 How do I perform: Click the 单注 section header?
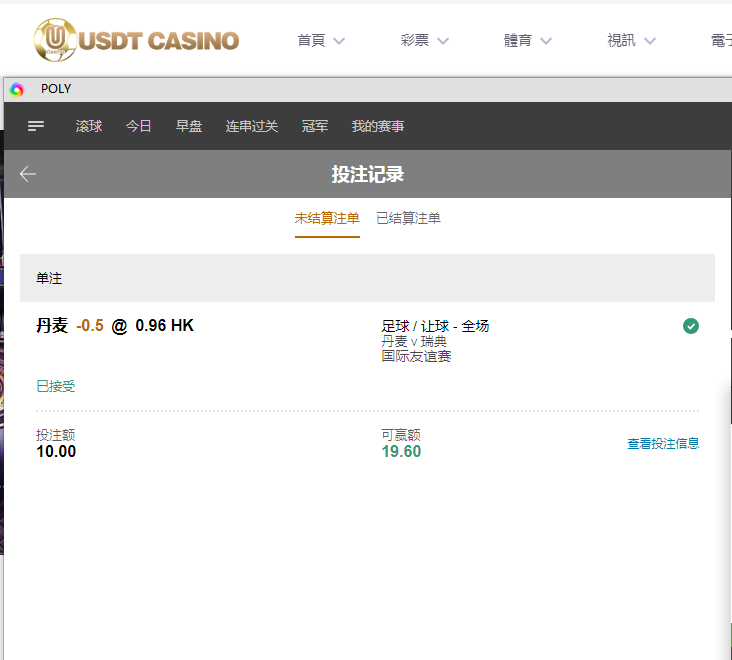pyautogui.click(x=367, y=278)
